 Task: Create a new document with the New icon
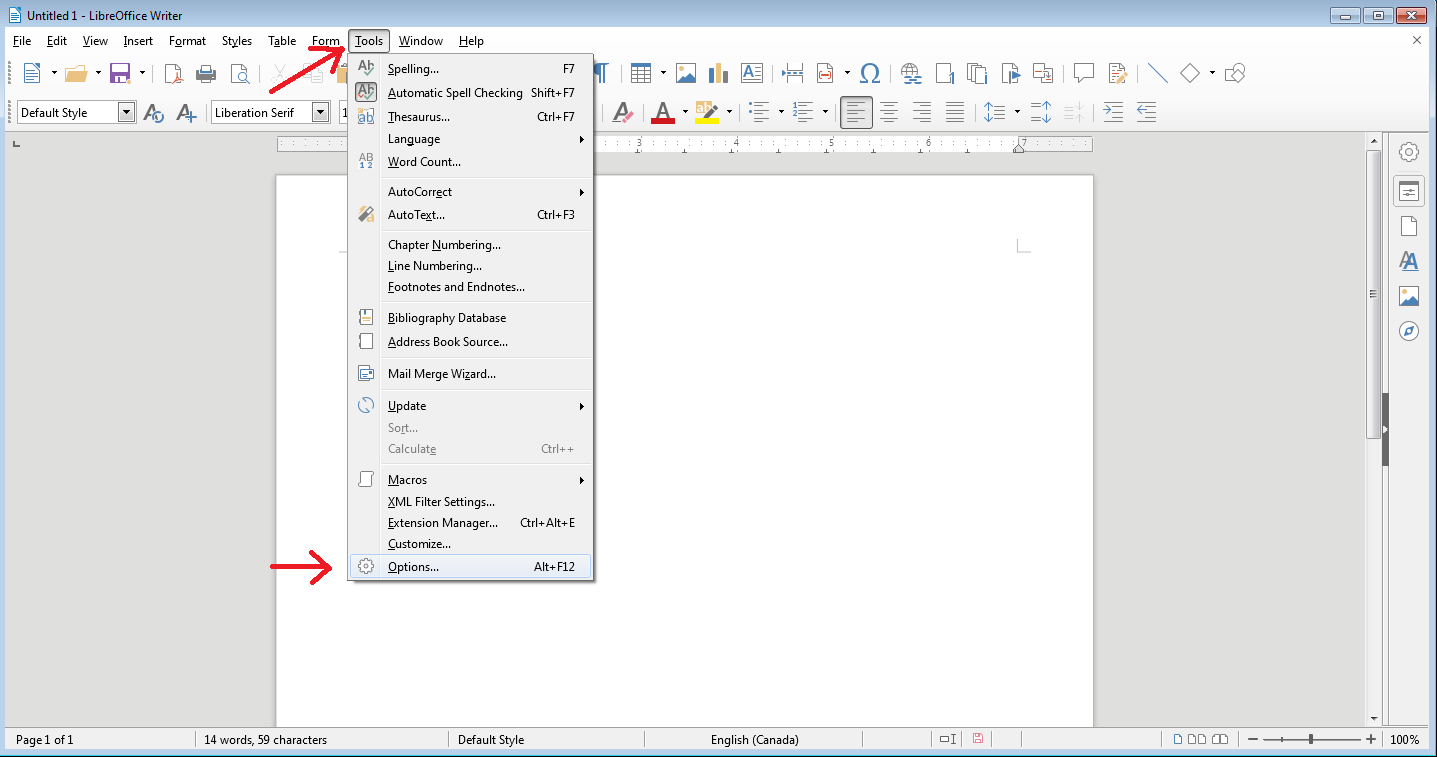(32, 73)
